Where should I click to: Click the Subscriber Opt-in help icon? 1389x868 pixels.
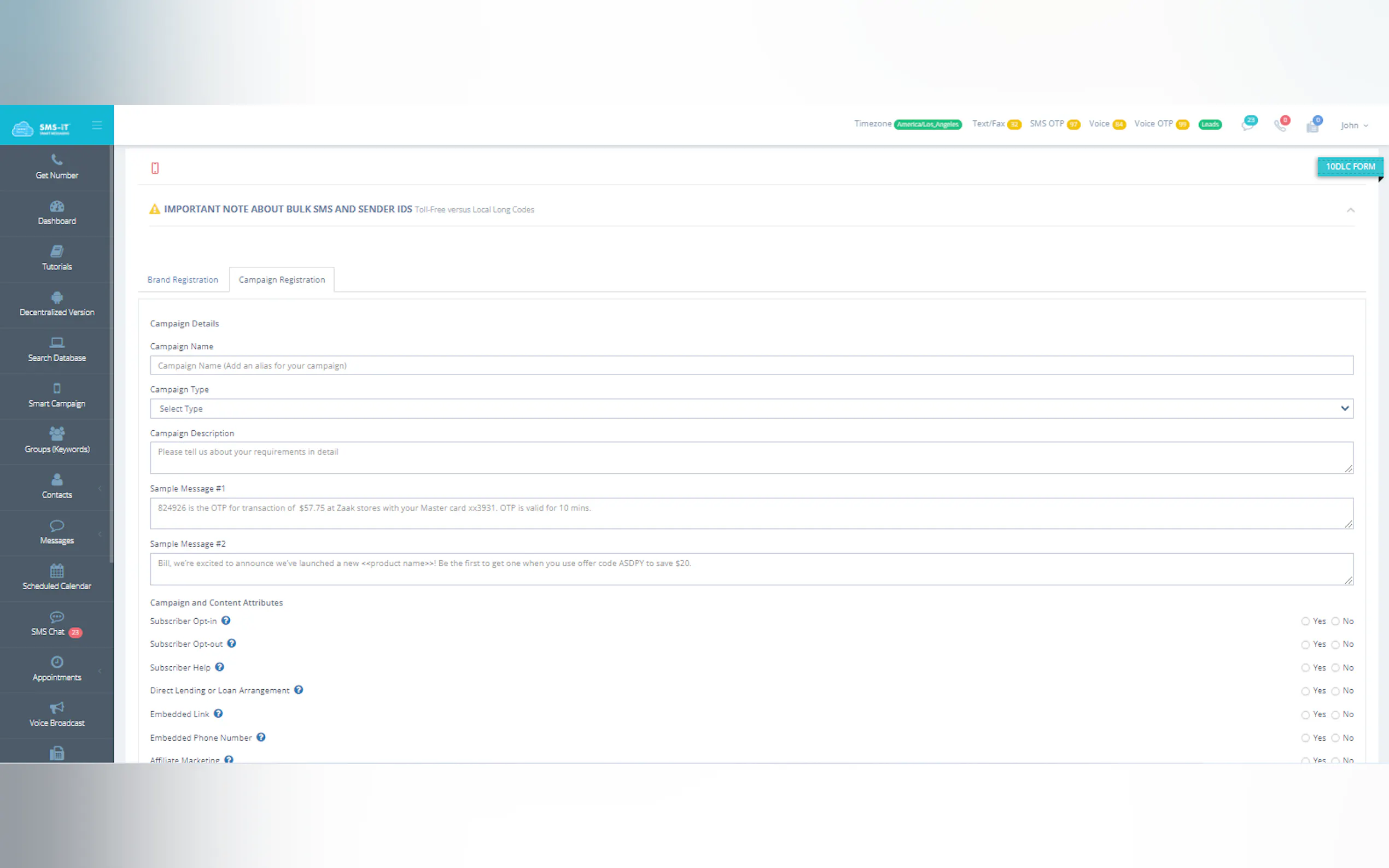226,620
